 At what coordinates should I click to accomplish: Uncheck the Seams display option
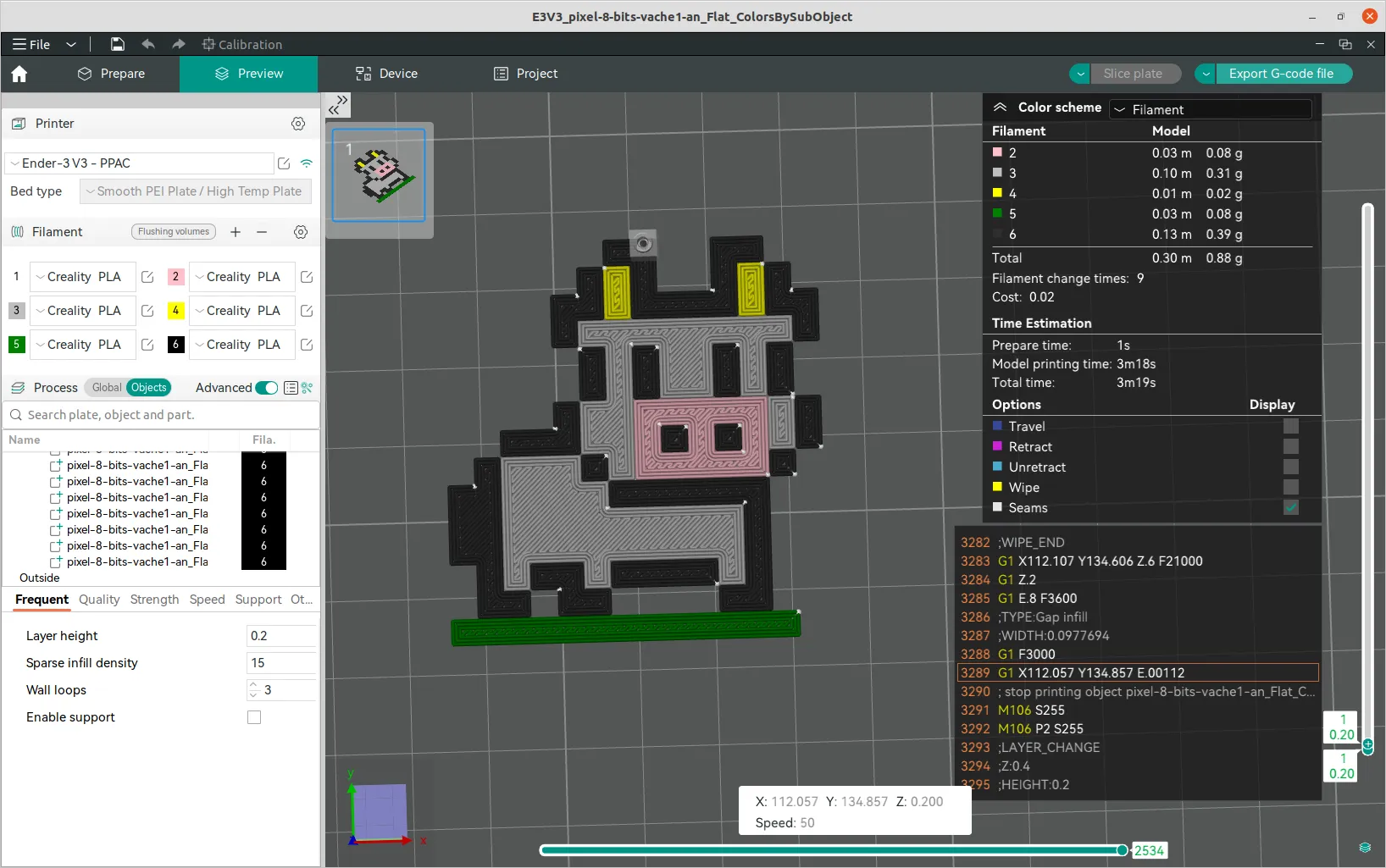point(1290,507)
